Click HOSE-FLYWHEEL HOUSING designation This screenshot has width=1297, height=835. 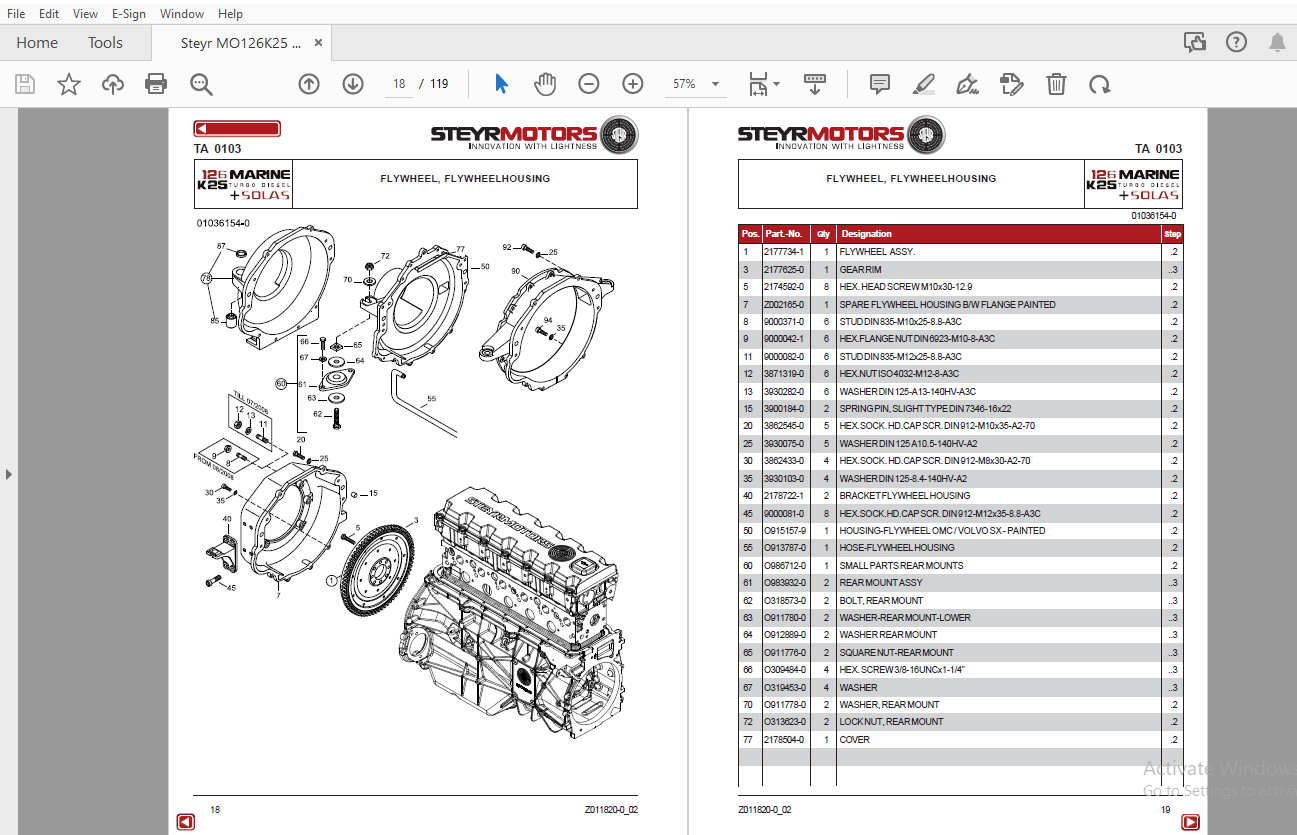click(897, 548)
